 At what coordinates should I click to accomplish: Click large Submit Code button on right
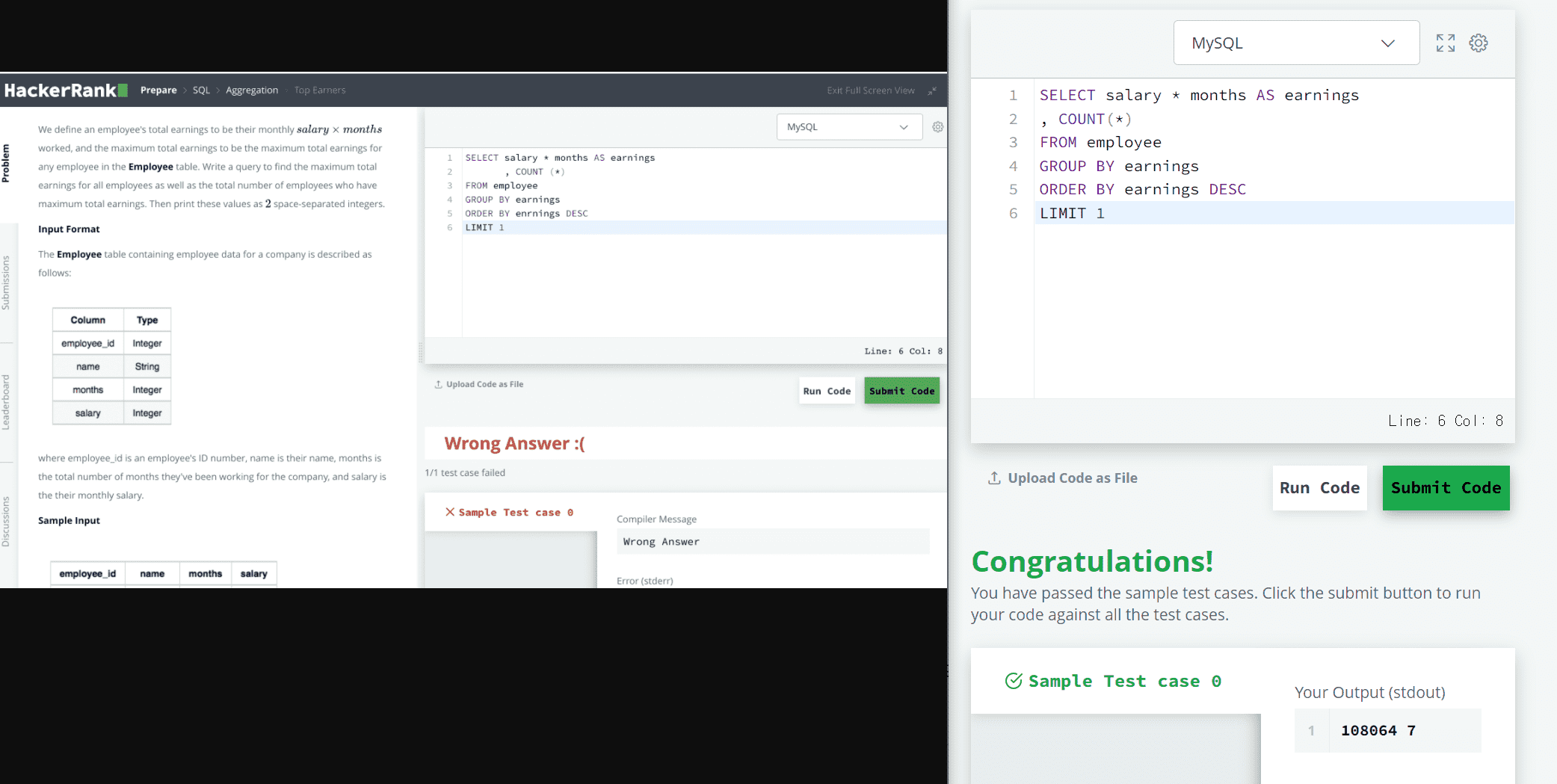click(x=1446, y=488)
